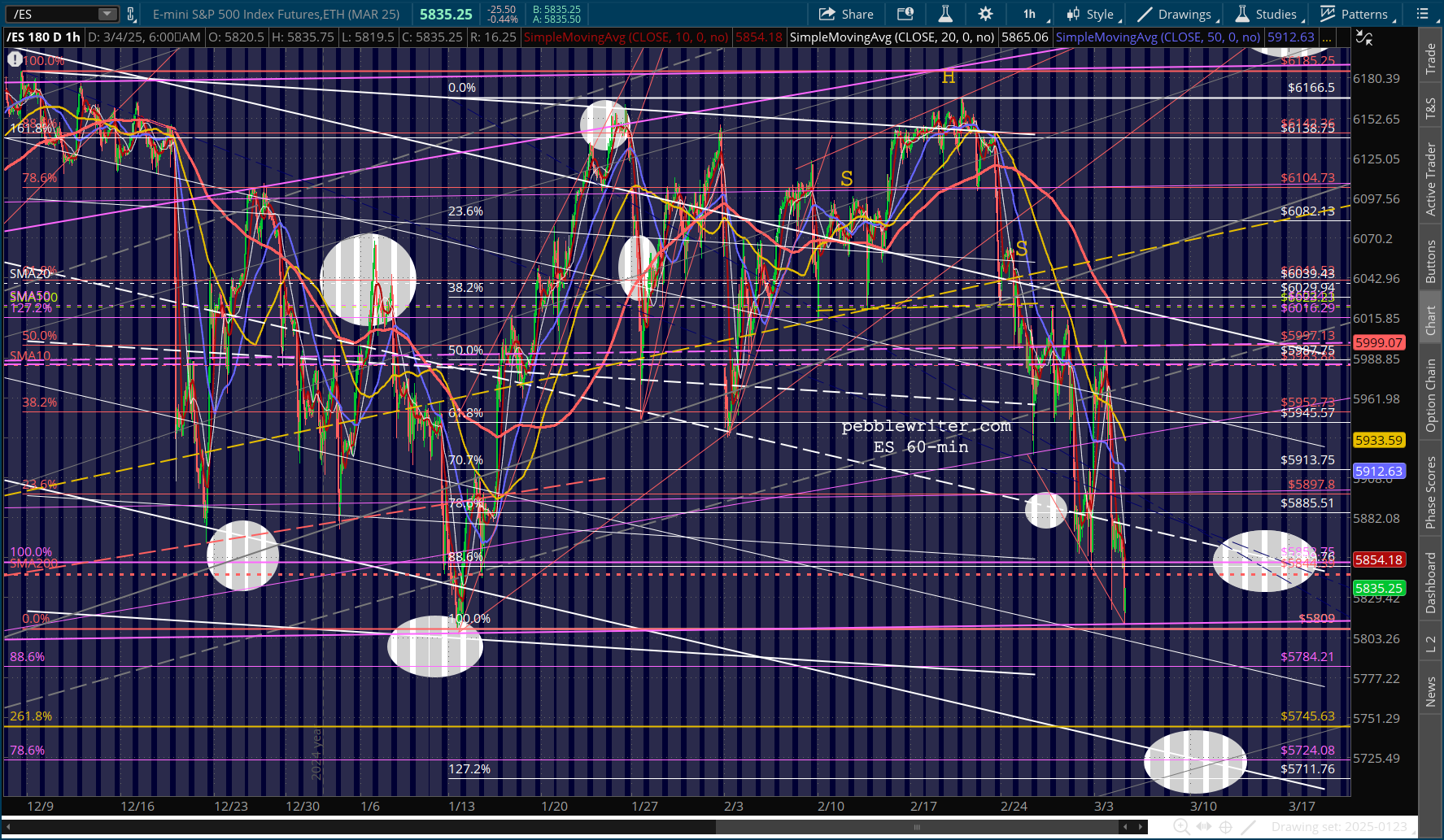Switch to the T&S sidebar tab

point(1430,109)
